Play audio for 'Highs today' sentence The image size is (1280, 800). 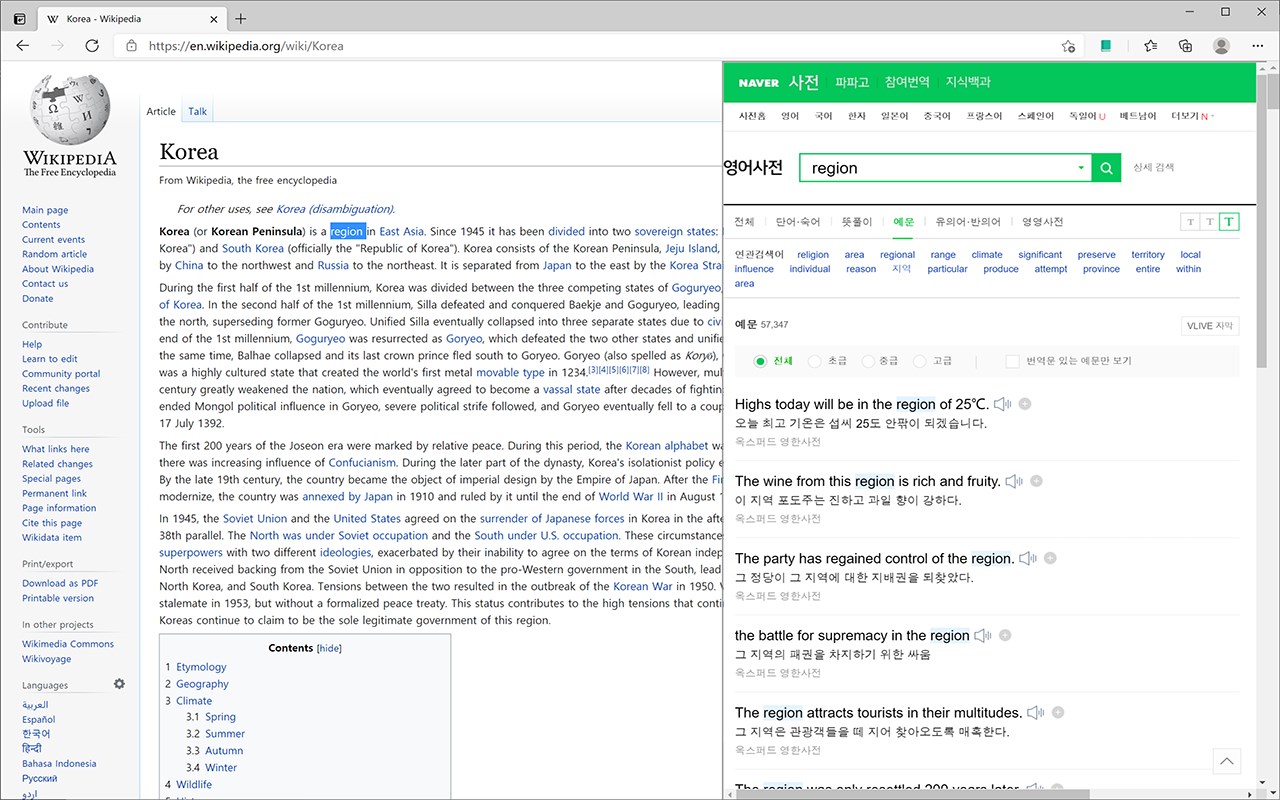click(1002, 404)
